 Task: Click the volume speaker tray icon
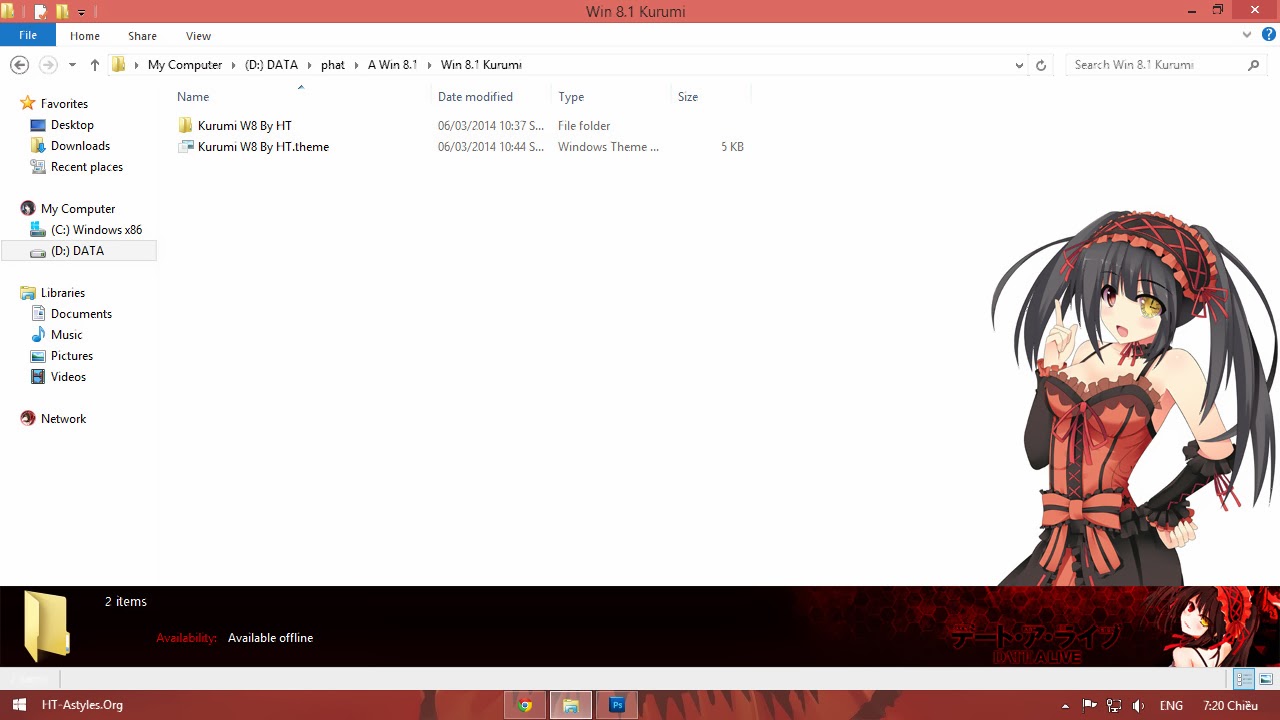pyautogui.click(x=1138, y=706)
